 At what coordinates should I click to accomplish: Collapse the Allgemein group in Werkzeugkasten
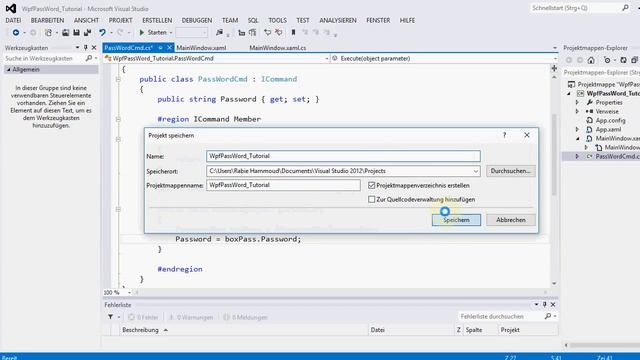click(x=8, y=70)
